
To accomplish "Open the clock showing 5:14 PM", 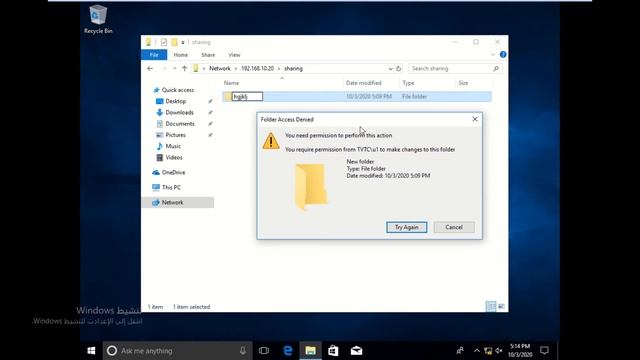I will click(x=520, y=351).
